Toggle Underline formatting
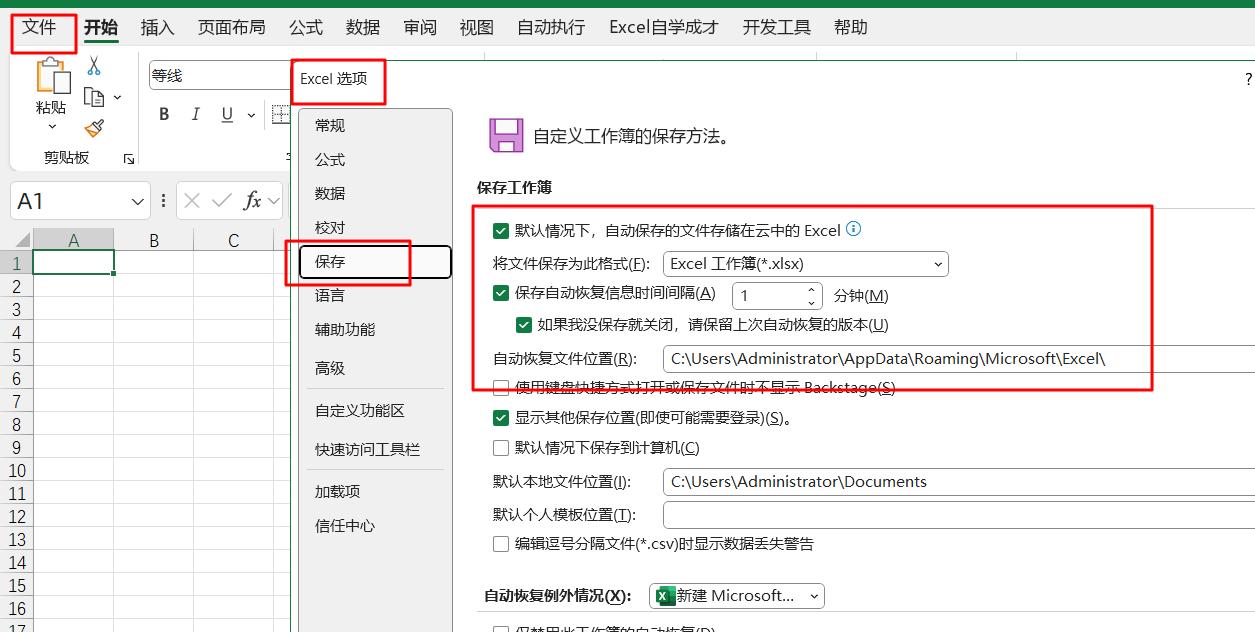The image size is (1255, 632). click(227, 114)
